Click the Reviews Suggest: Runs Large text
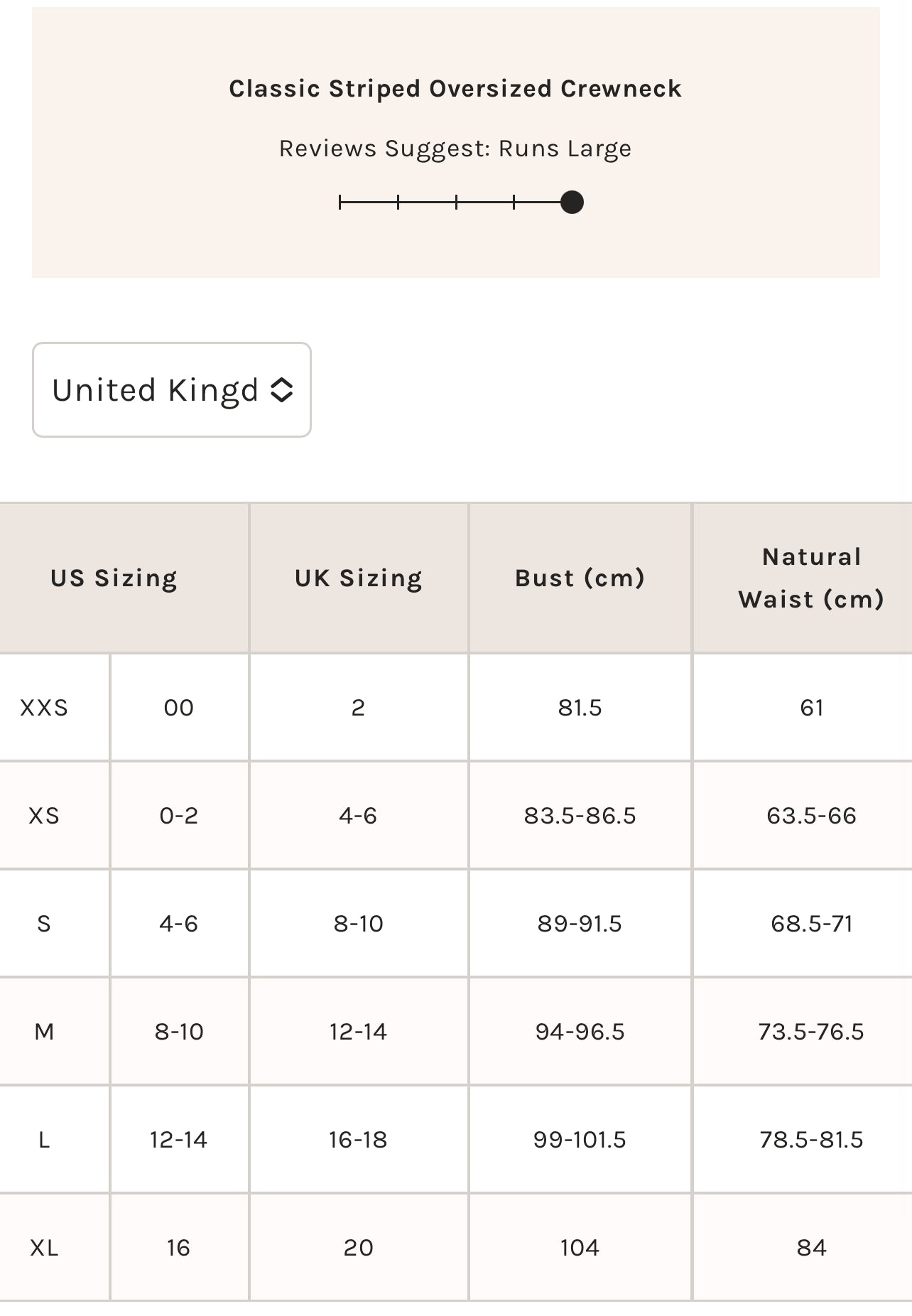912x1316 pixels. 455,149
